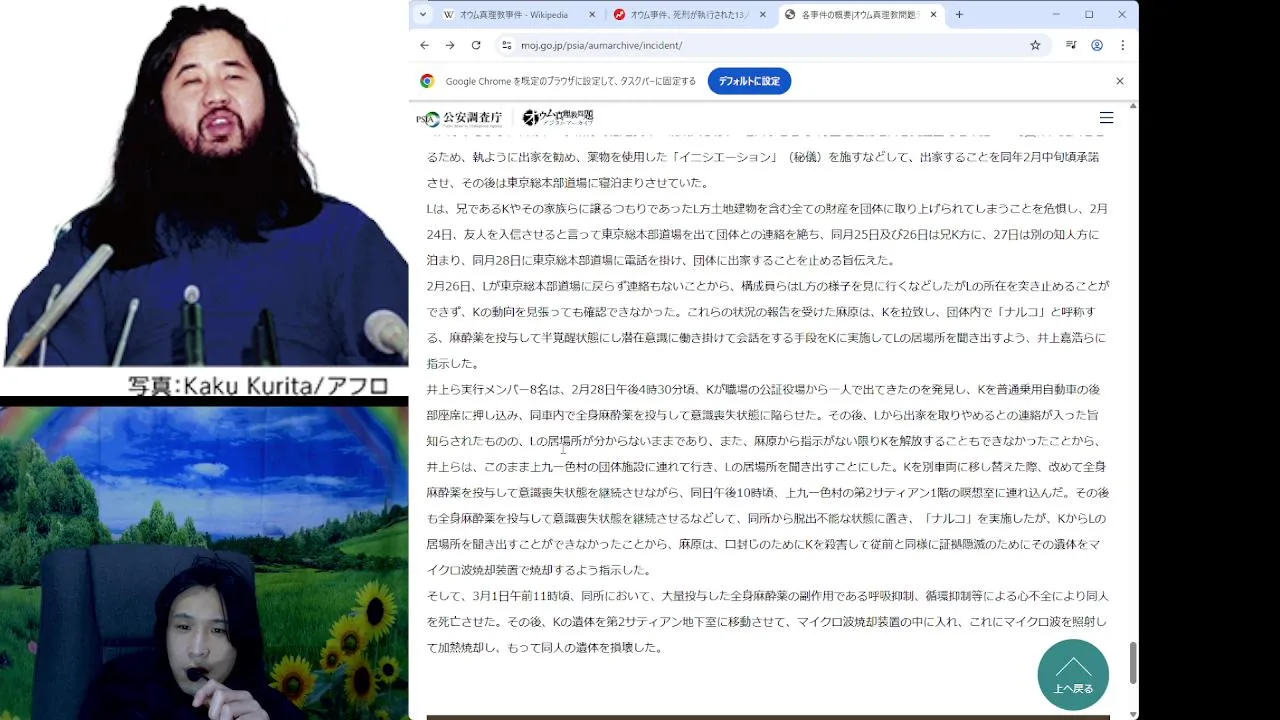
Task: Go back to the previous page
Action: (x=424, y=45)
